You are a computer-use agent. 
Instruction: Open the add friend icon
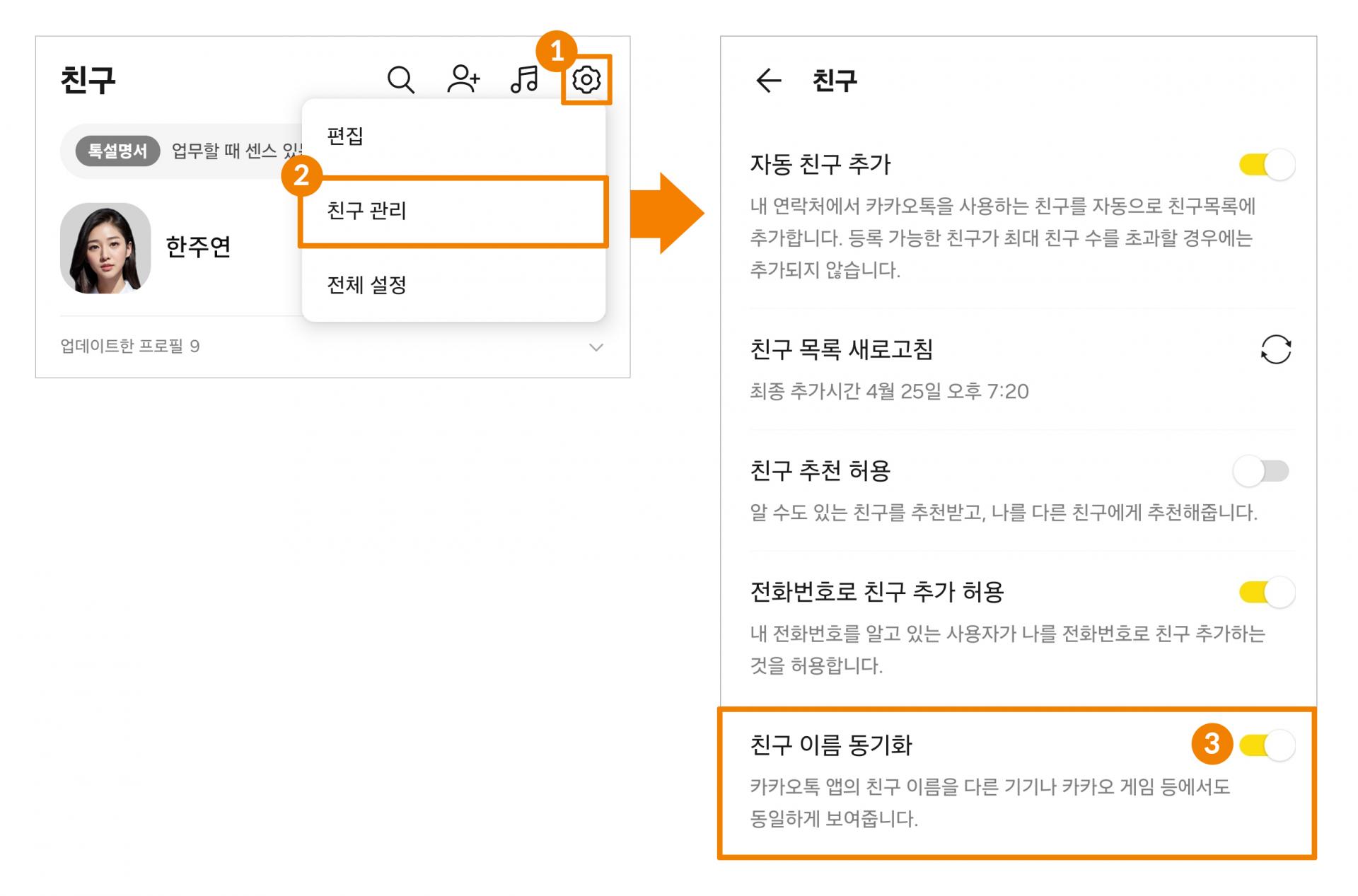[x=463, y=79]
